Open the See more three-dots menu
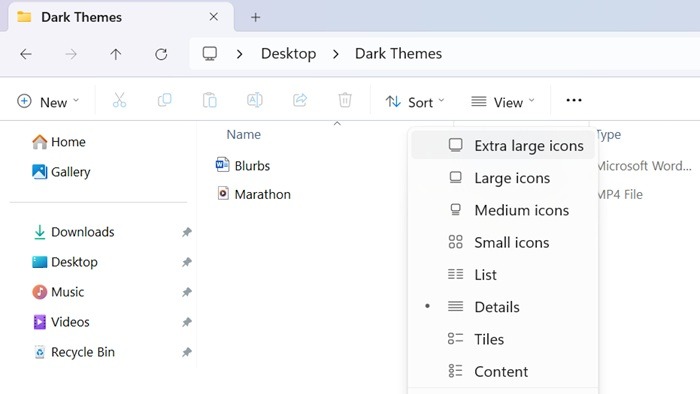 [x=574, y=100]
